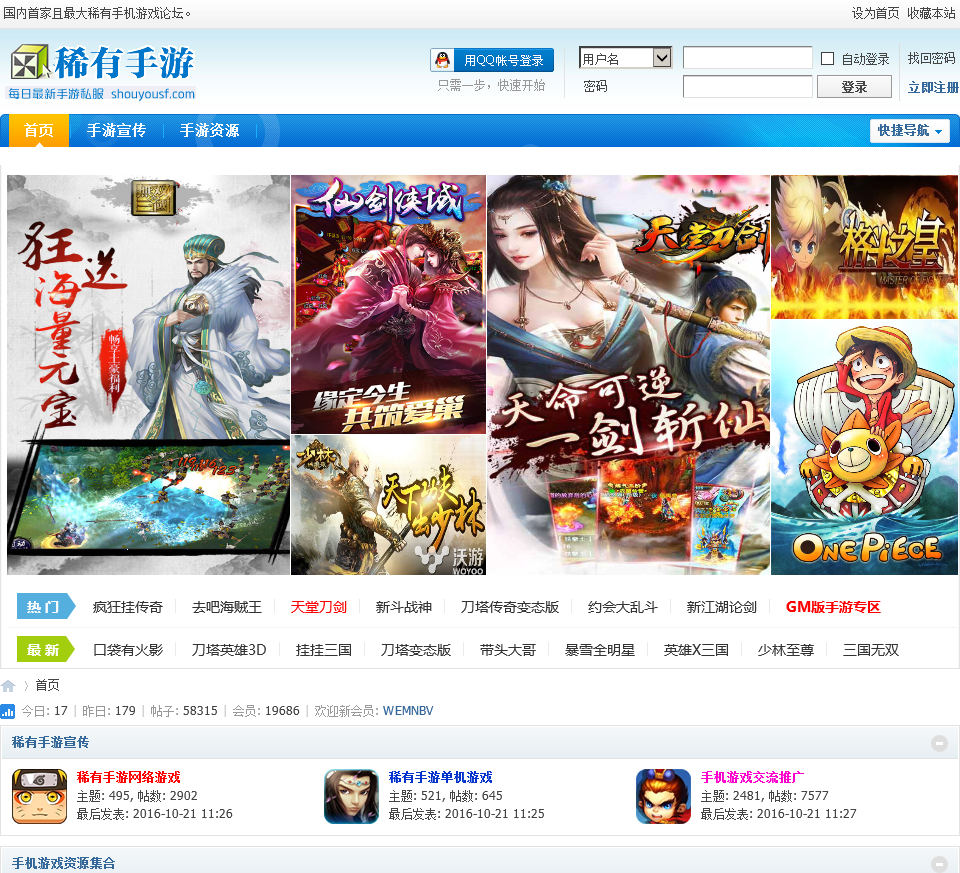Expand the 快捷导航 quick navigation menu
This screenshot has width=960, height=873.
(x=910, y=130)
